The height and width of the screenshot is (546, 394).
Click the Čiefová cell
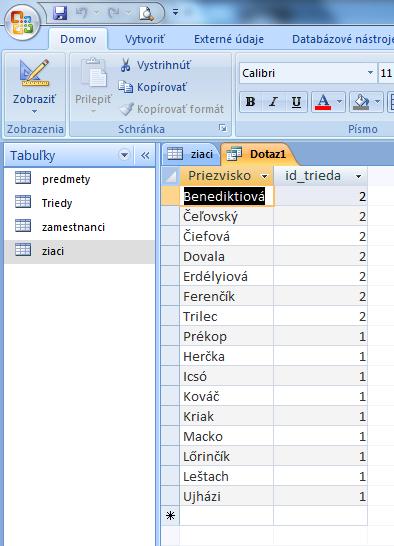(227, 236)
